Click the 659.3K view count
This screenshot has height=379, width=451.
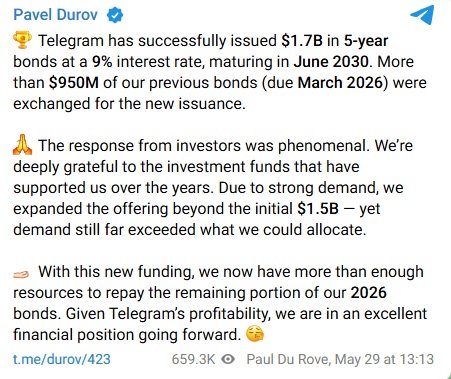click(193, 359)
